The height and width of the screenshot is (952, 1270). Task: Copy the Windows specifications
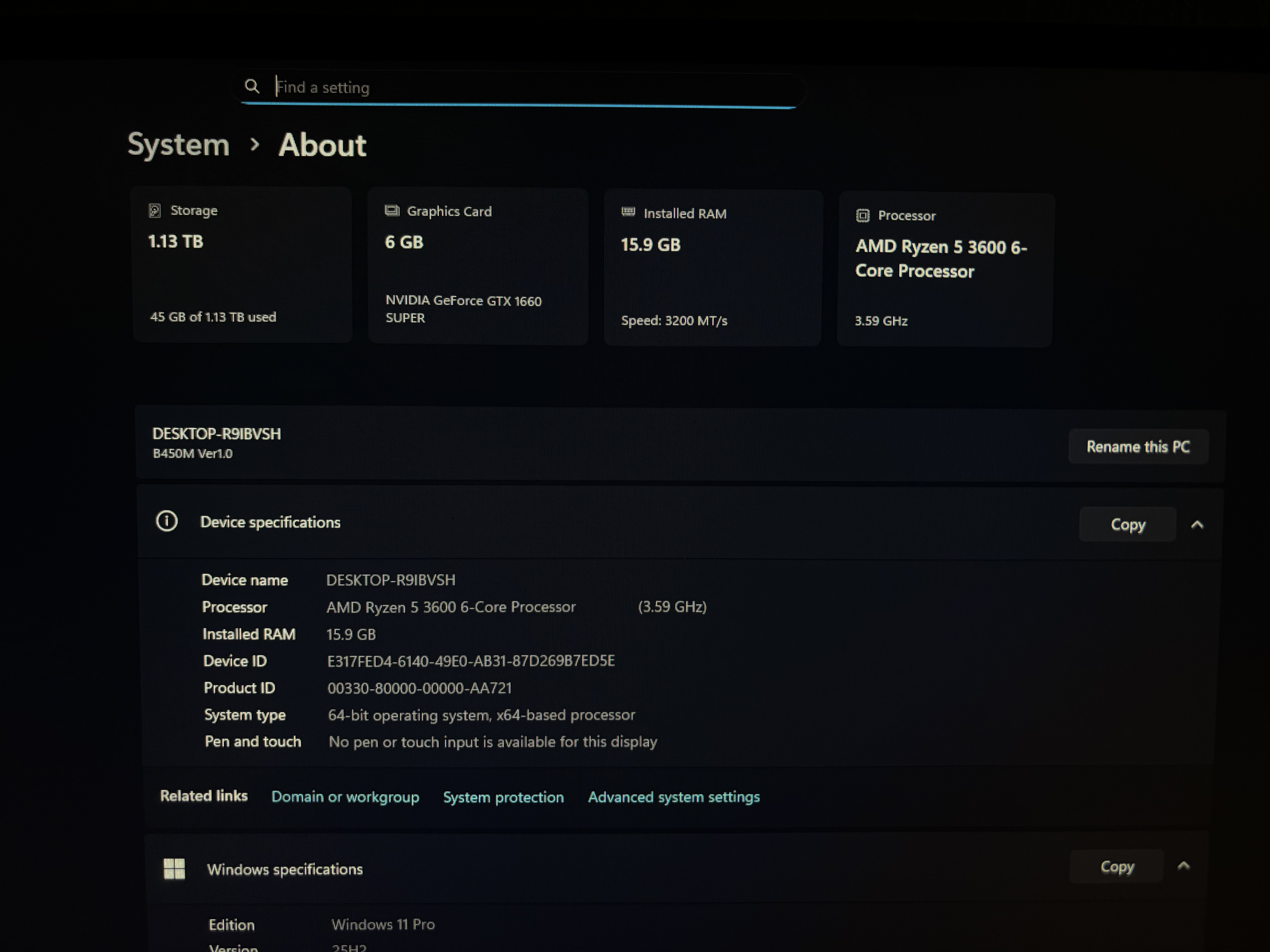[x=1117, y=866]
